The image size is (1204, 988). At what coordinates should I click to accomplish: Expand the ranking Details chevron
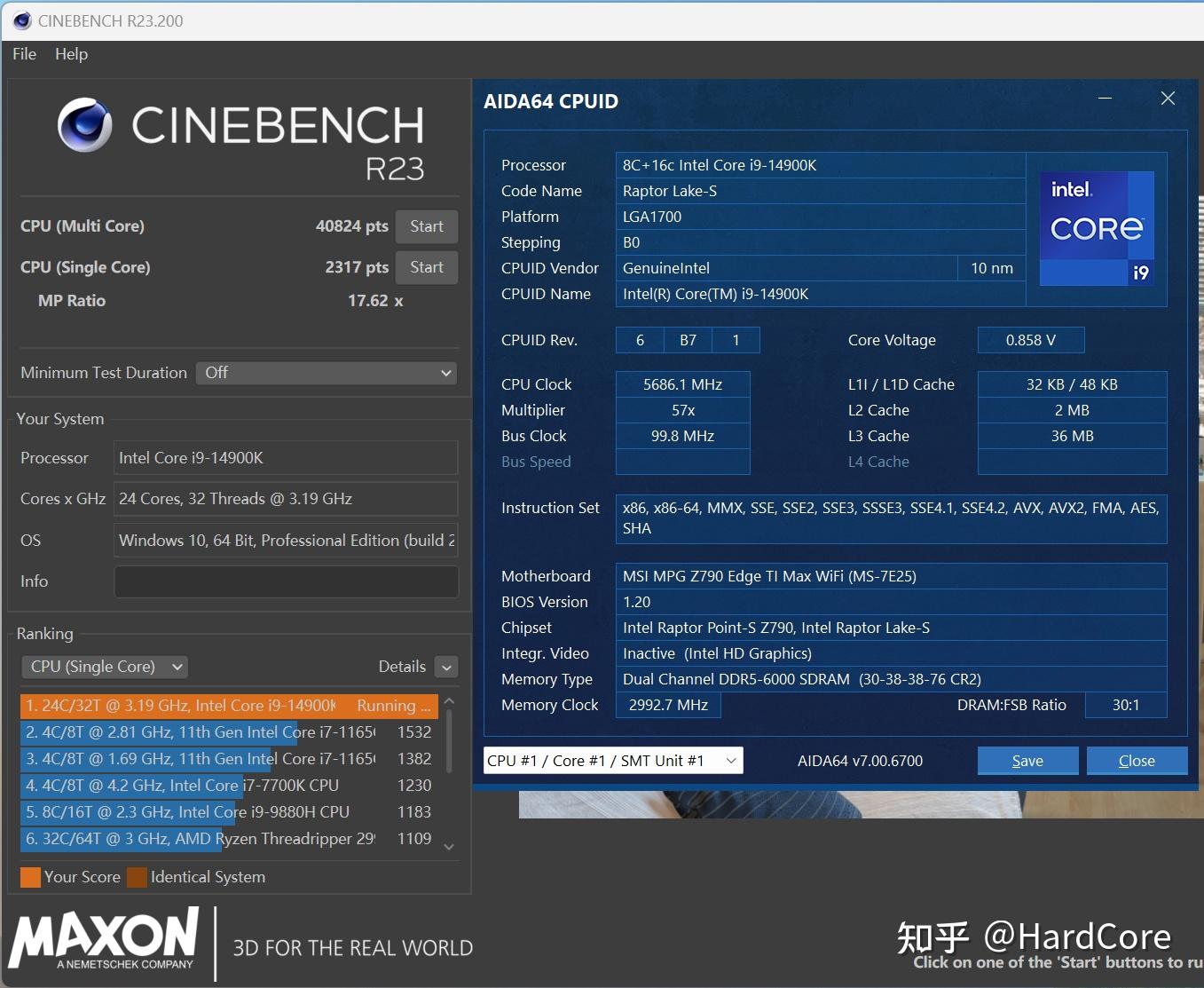pos(447,668)
